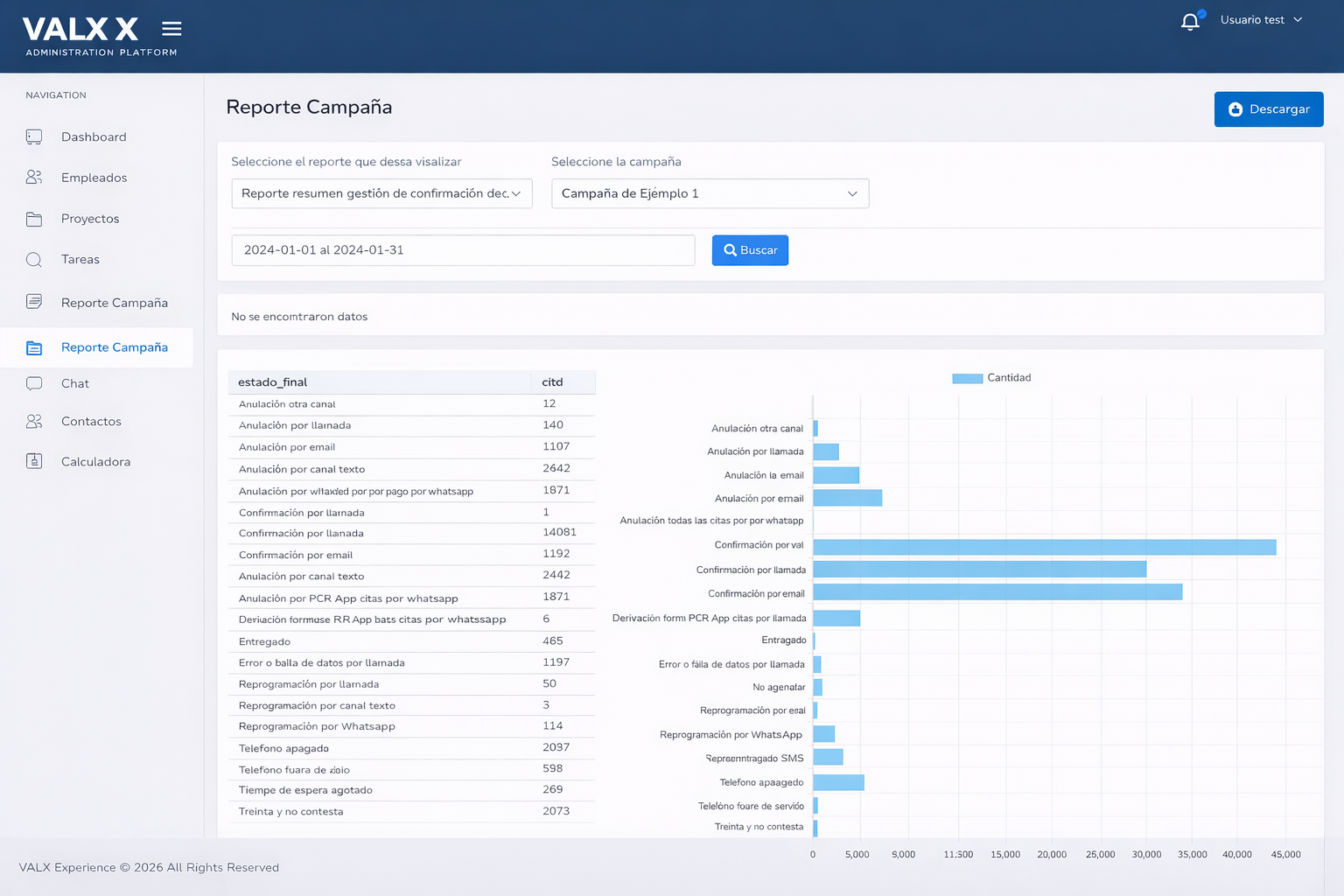The width and height of the screenshot is (1344, 896).
Task: Click the hamburger menu icon
Action: pos(171,29)
